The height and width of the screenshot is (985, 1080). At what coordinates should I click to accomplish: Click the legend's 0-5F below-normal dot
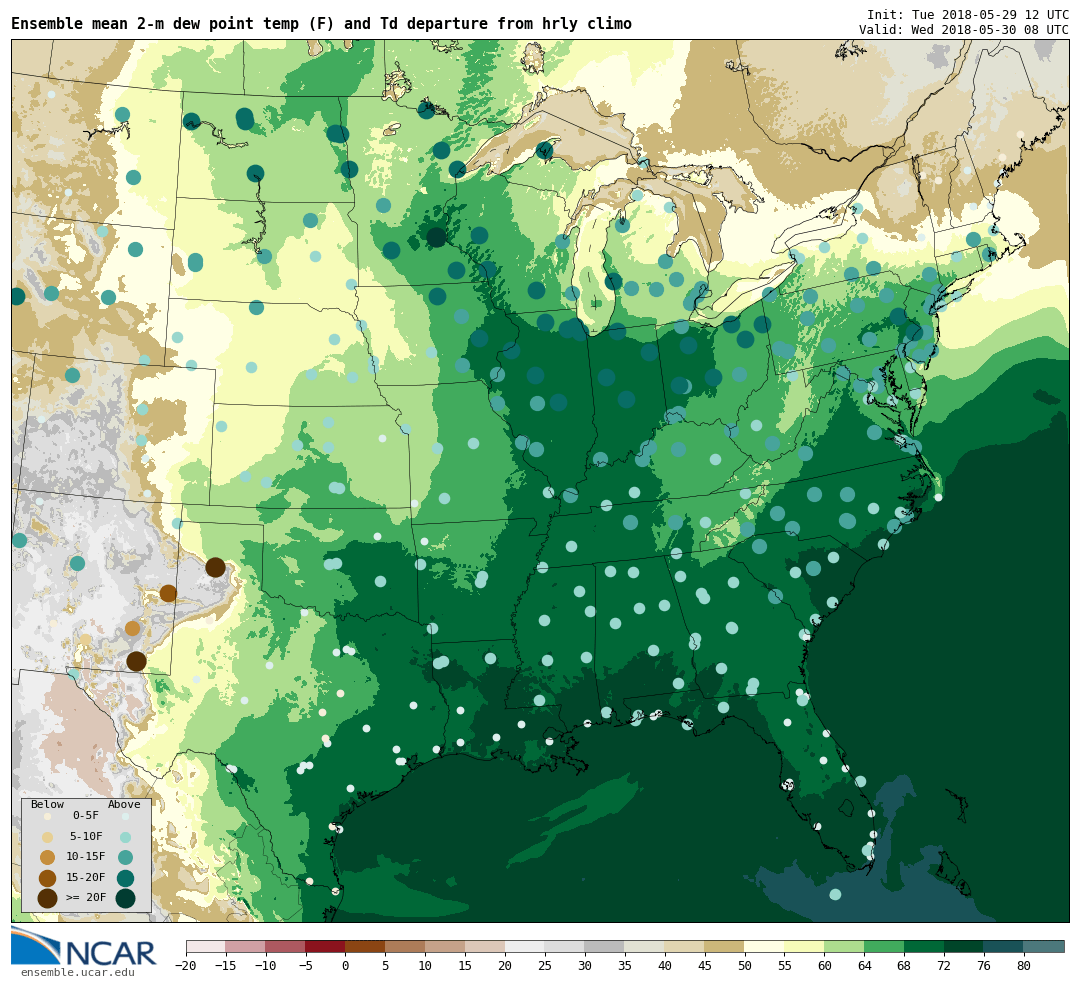click(48, 816)
